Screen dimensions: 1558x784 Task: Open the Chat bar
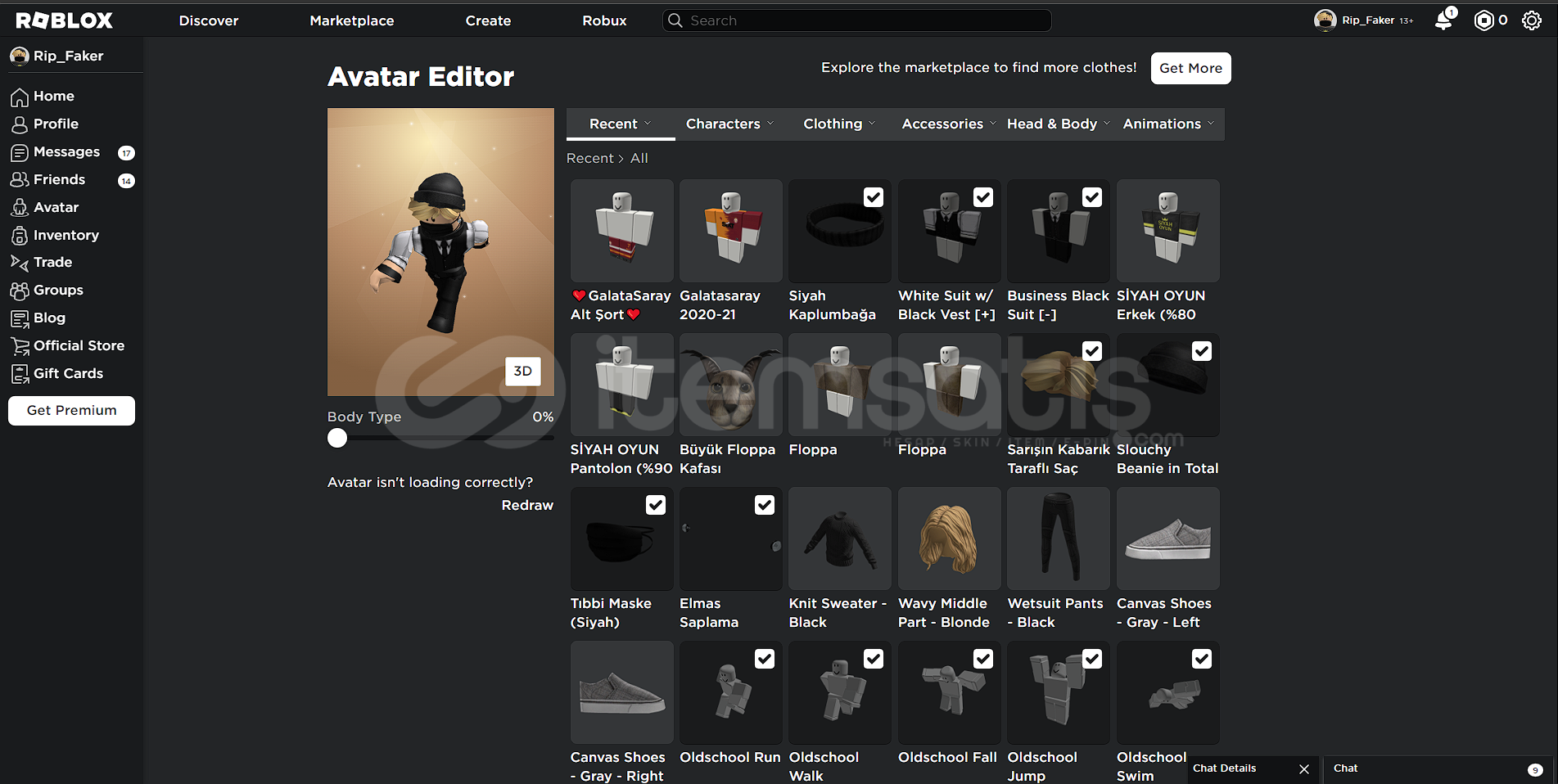(x=1439, y=769)
